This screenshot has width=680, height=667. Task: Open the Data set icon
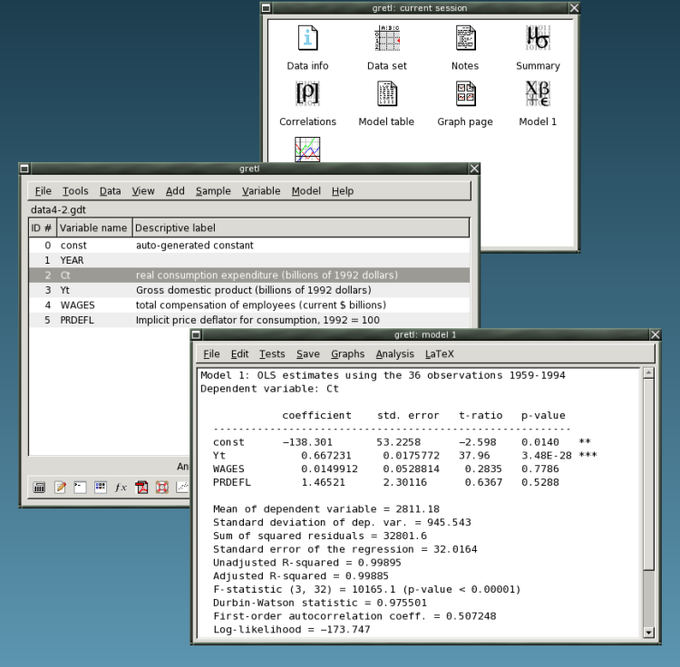tap(386, 40)
